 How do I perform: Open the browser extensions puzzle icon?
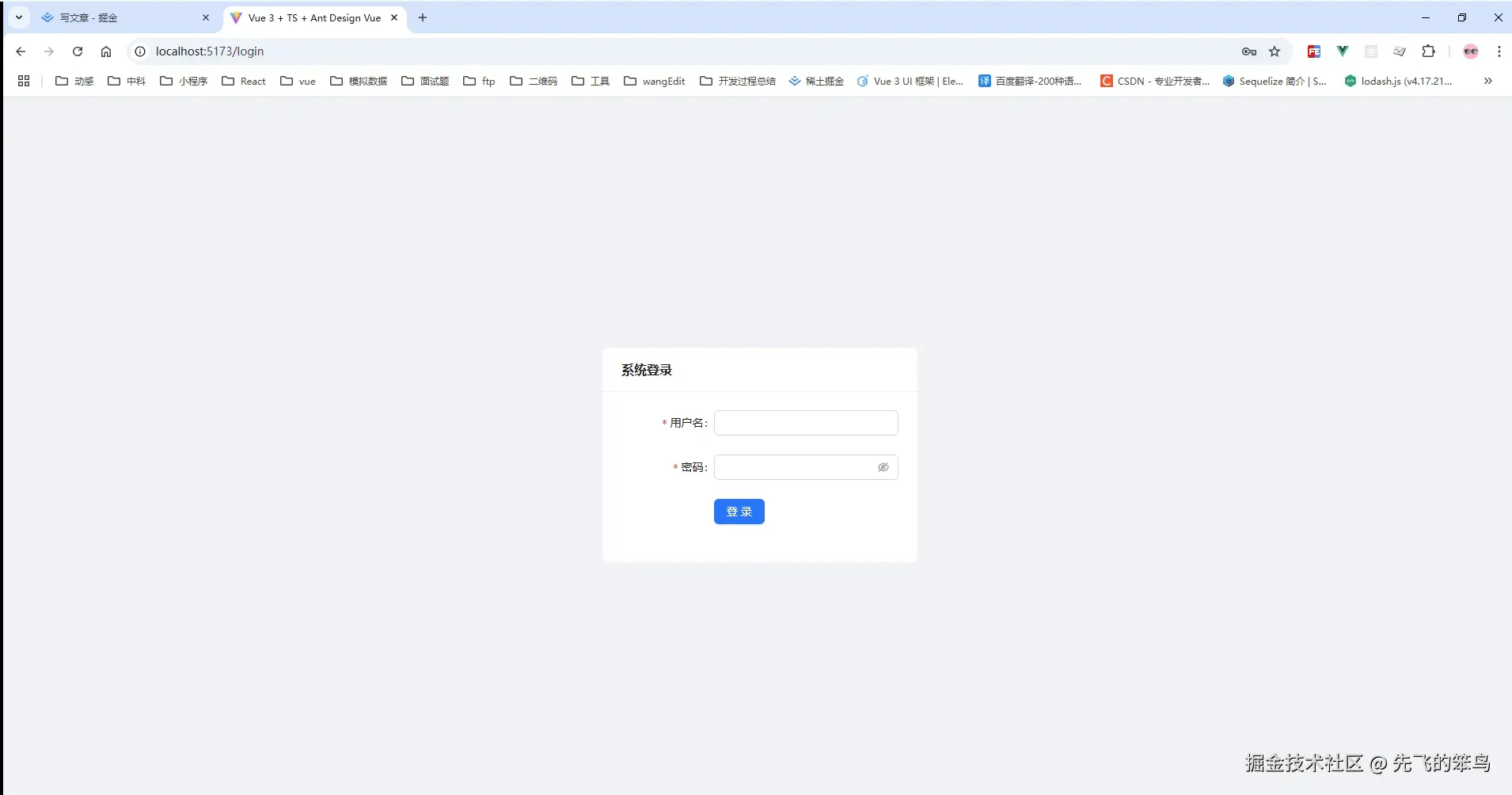[1428, 51]
